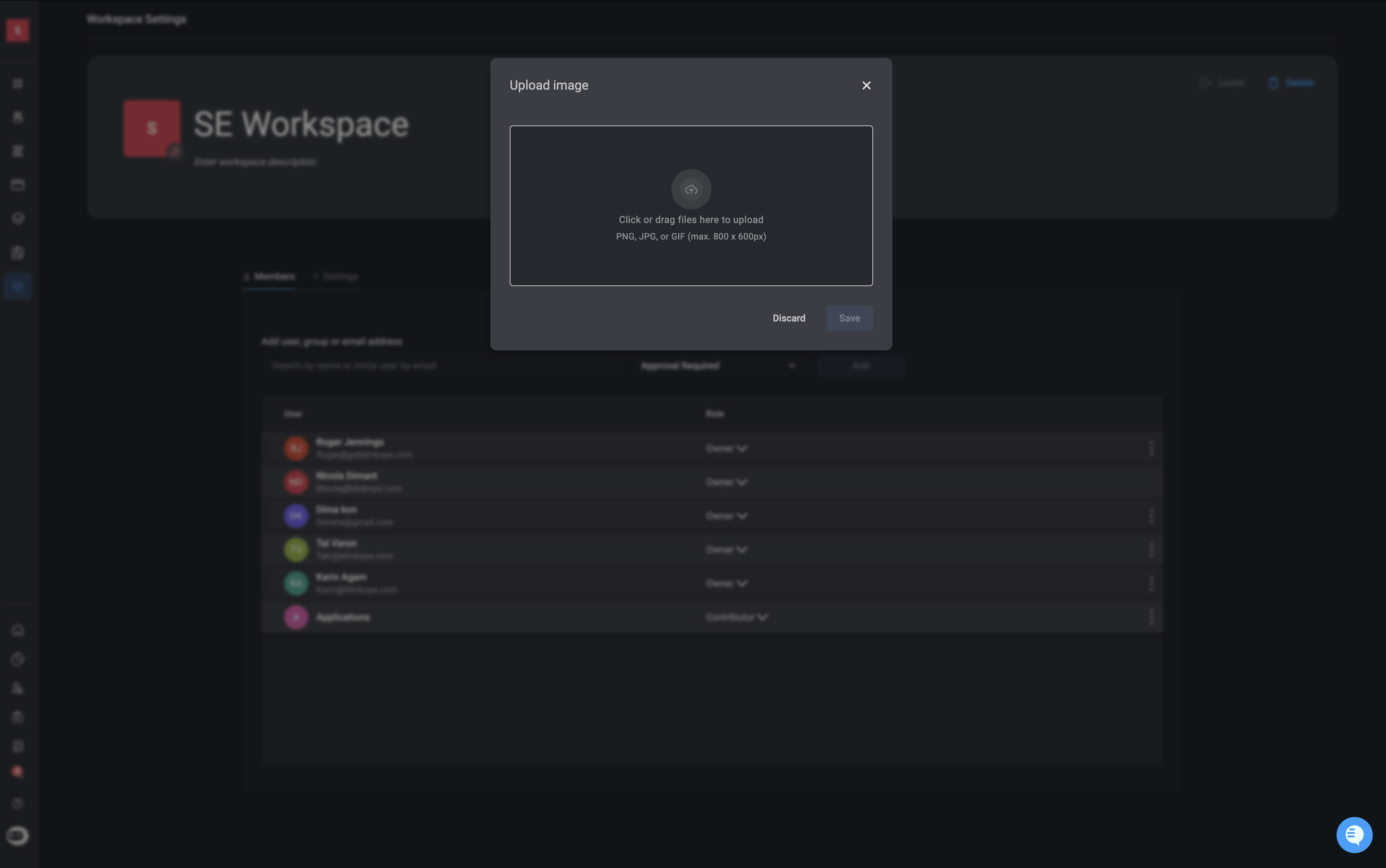Click the red S workspace icon in sidebar

18,31
